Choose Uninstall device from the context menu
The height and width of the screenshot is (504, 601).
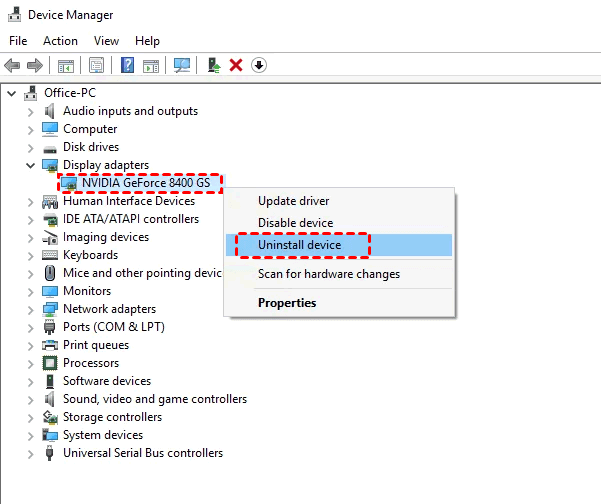coord(299,245)
